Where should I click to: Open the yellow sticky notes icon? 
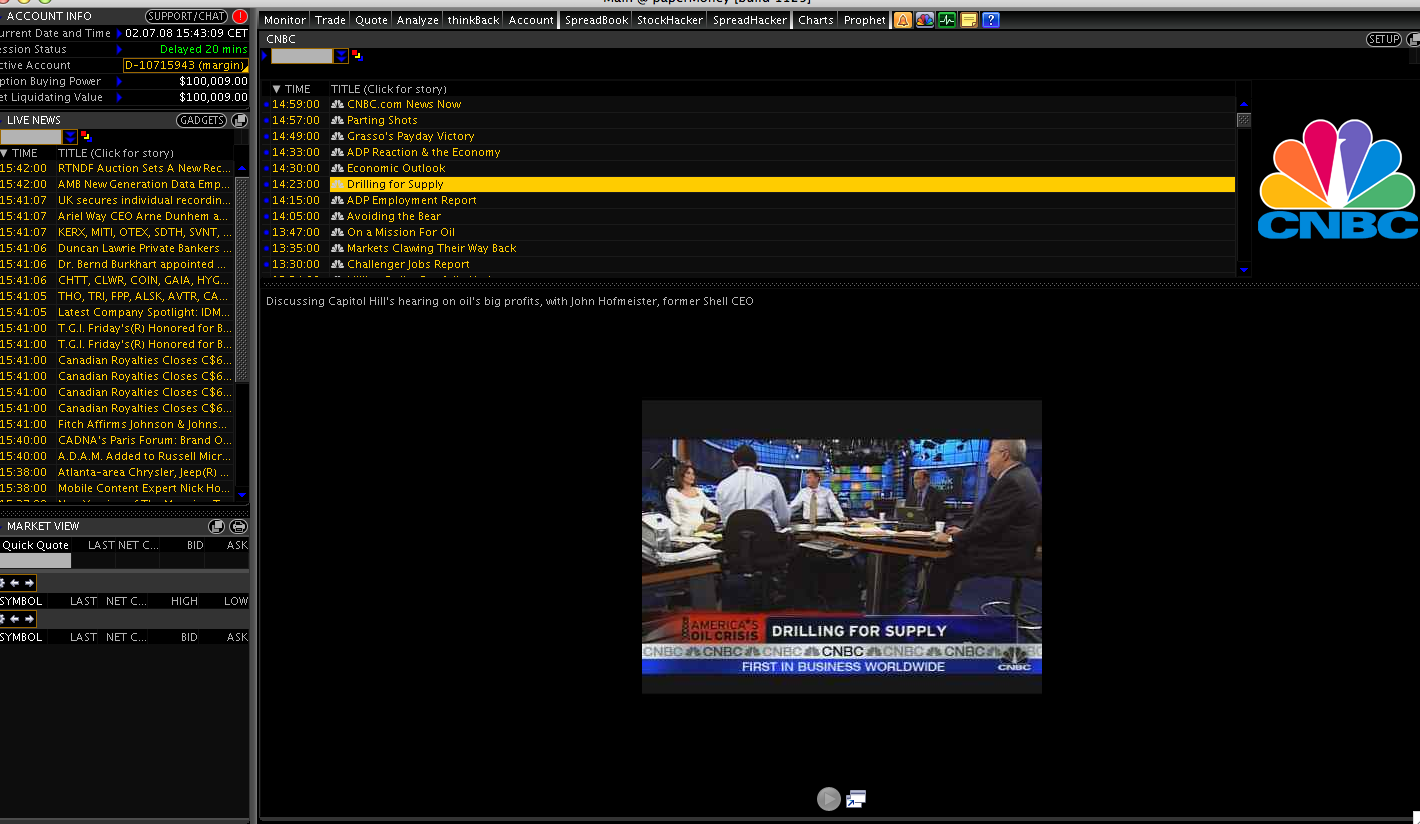pos(969,20)
